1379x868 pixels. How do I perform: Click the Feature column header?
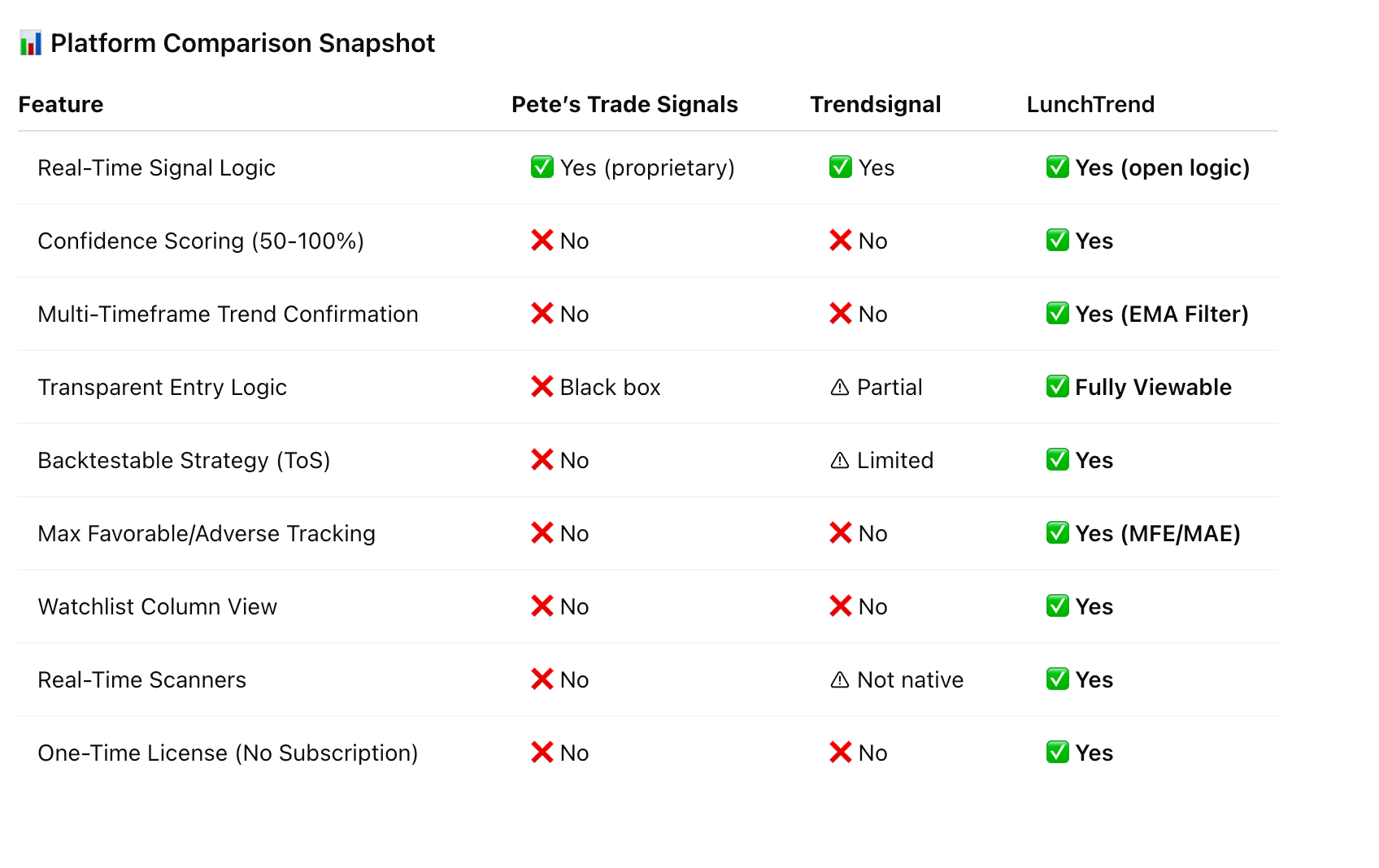point(61,104)
